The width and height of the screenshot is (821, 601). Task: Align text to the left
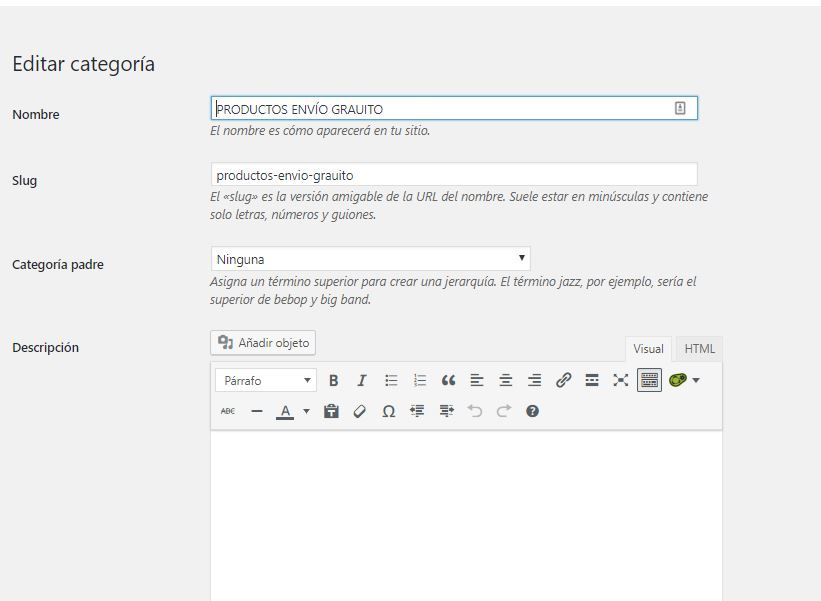pos(477,381)
